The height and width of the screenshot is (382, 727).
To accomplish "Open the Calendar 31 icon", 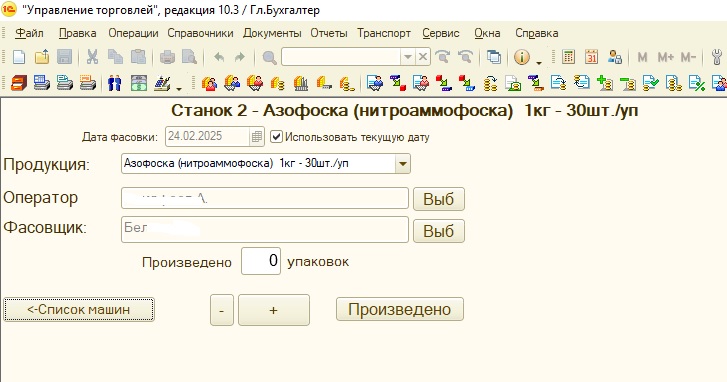I will 591,57.
